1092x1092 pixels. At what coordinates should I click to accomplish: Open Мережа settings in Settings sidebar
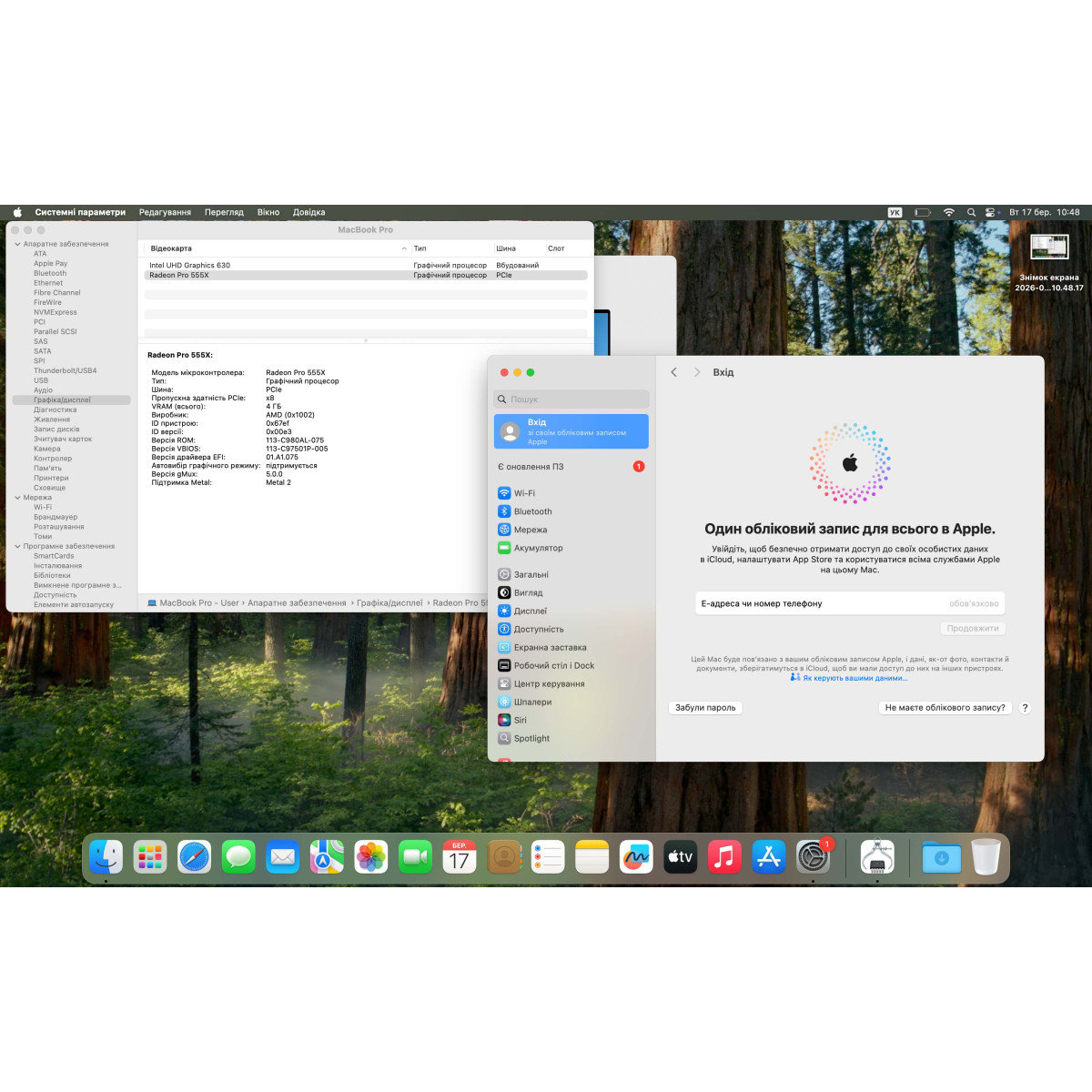pos(571,530)
